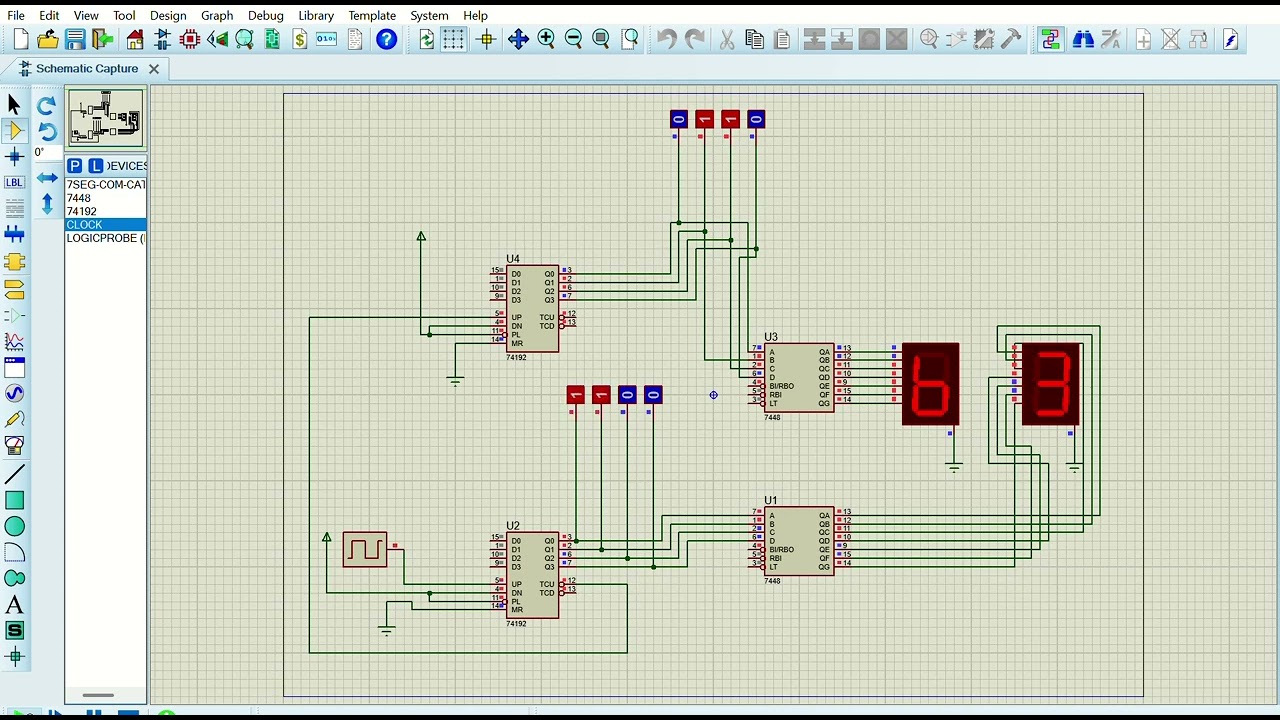Screen dimensions: 1280x720
Task: Cut the selection with scissors icon
Action: point(727,39)
